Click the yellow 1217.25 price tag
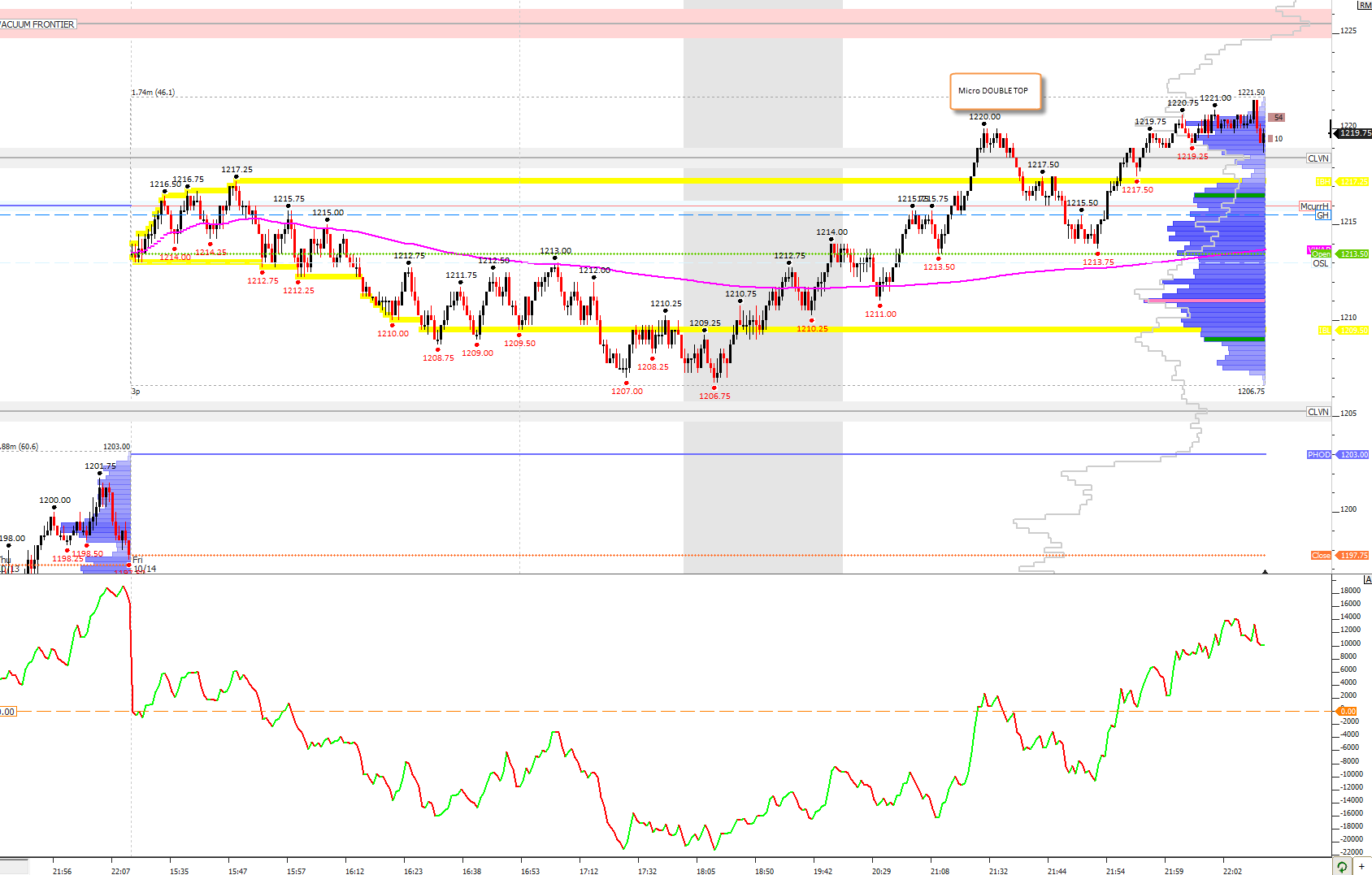 tap(1353, 182)
